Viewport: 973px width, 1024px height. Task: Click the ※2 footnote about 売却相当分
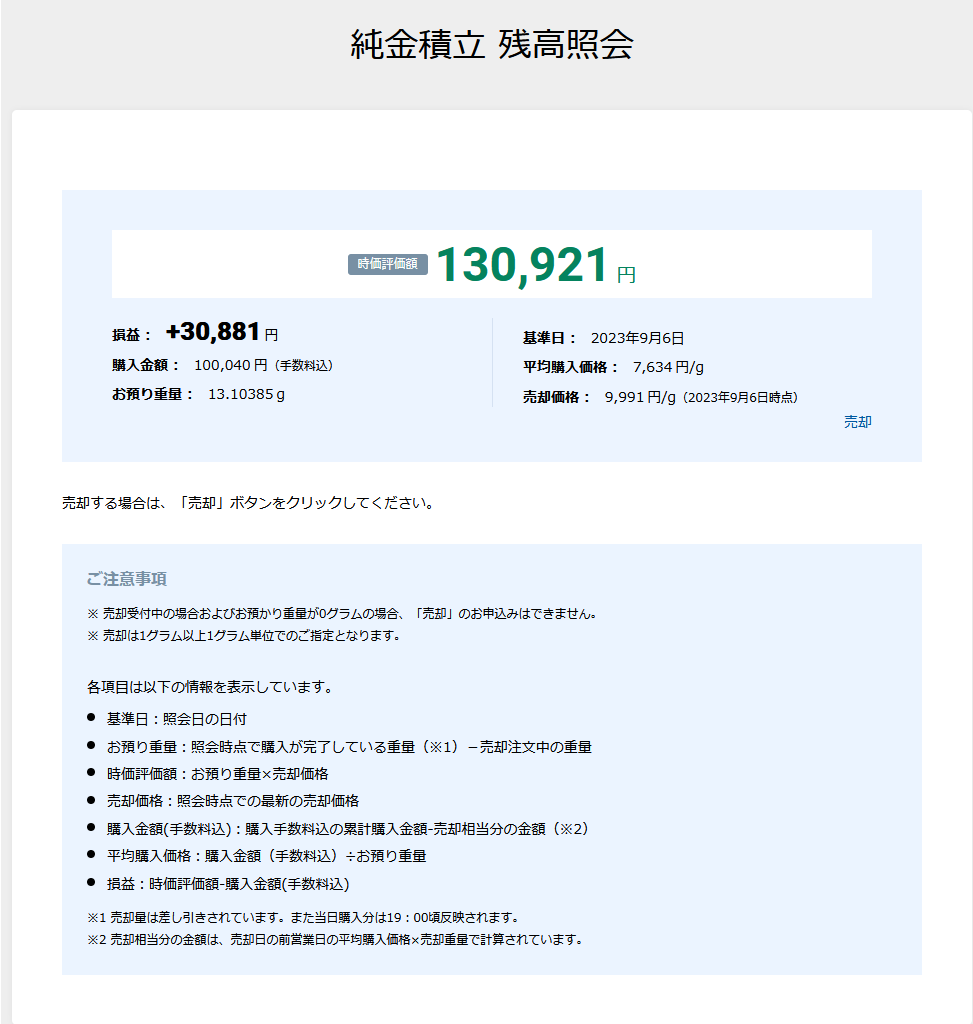(334, 940)
